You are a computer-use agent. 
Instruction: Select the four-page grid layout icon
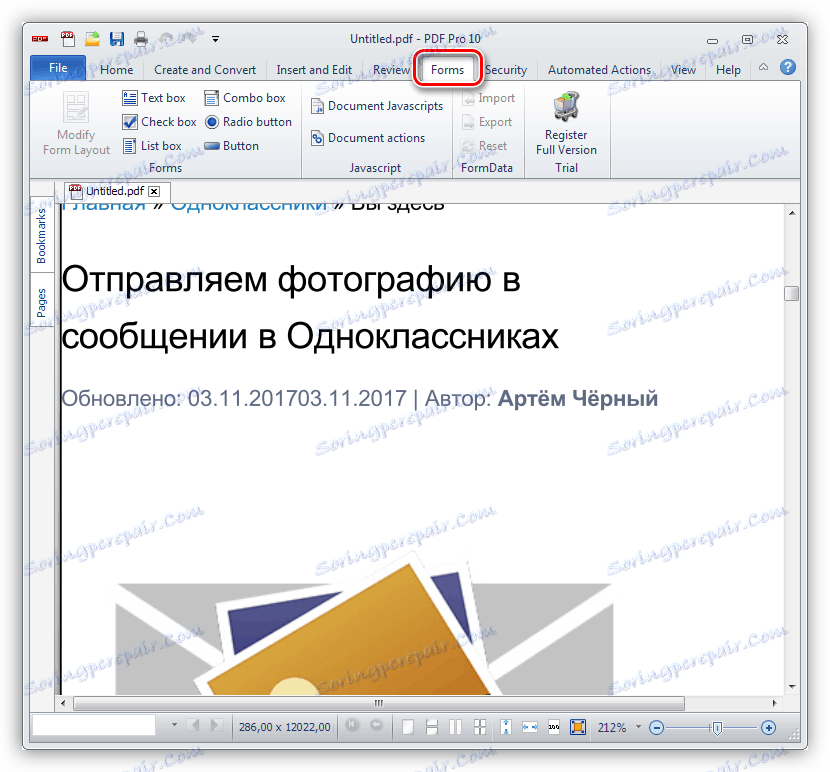coord(480,727)
